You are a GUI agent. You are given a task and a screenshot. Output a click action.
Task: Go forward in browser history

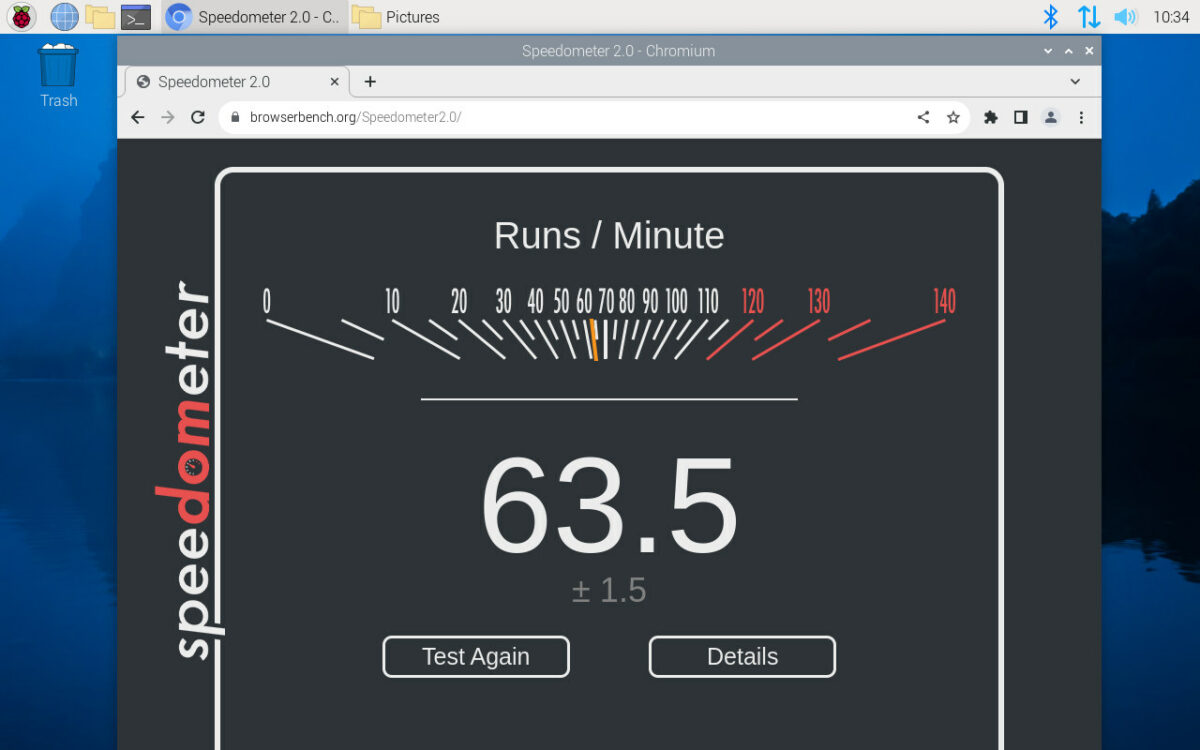pyautogui.click(x=168, y=117)
